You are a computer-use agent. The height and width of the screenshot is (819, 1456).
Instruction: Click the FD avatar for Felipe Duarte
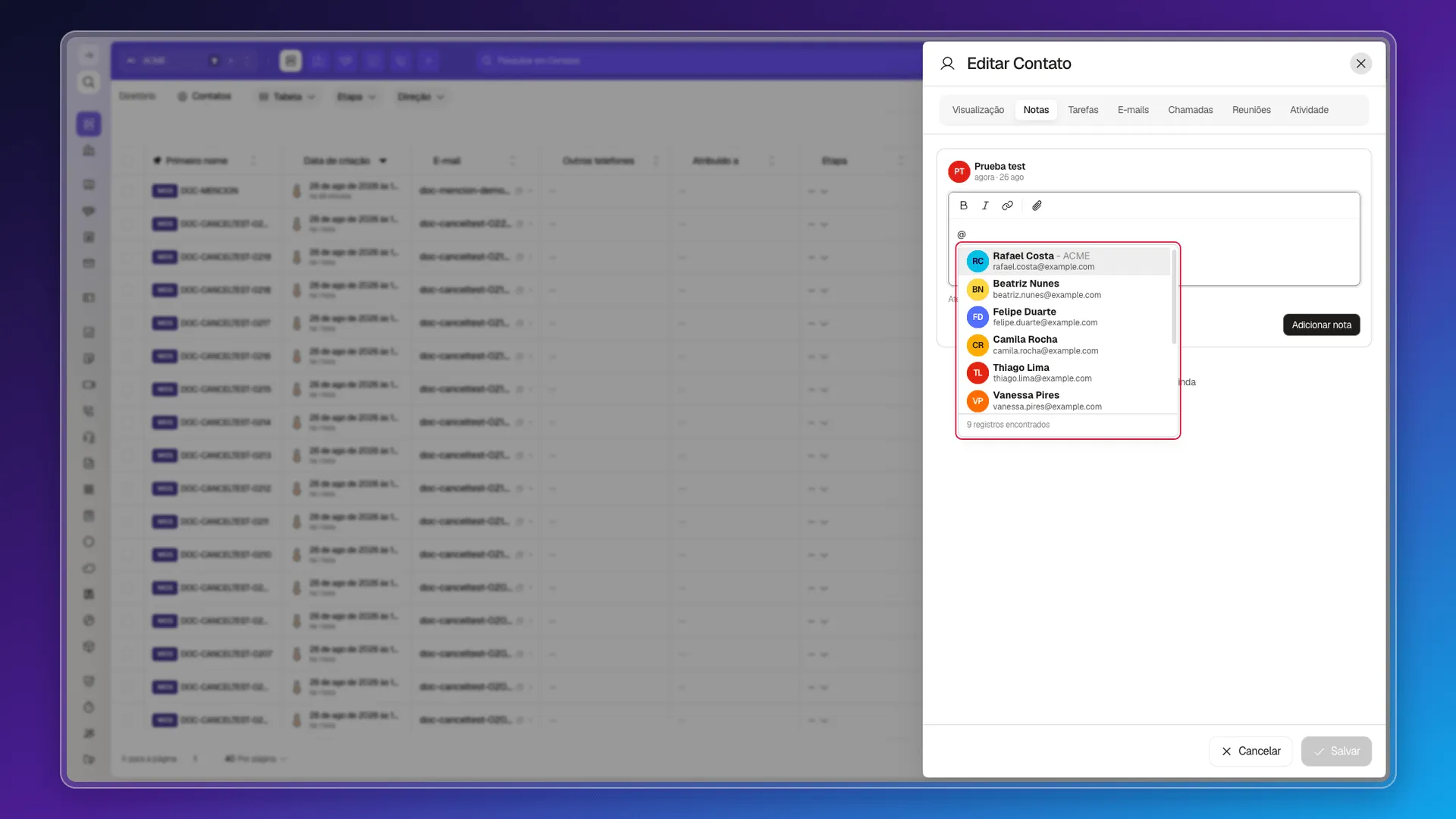tap(977, 317)
